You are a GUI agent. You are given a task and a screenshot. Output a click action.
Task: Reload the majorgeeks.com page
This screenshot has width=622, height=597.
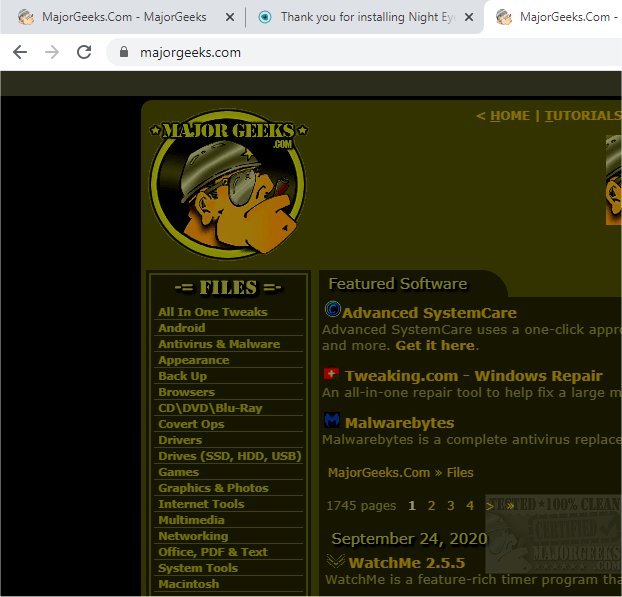point(84,52)
